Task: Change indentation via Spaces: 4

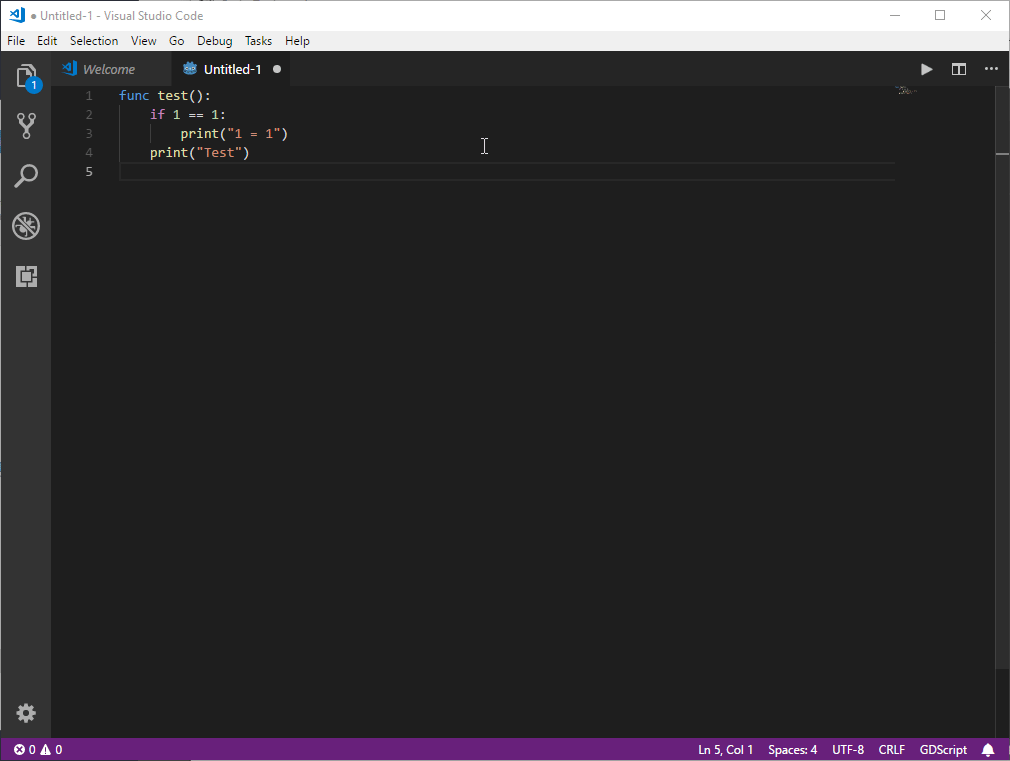Action: pos(792,749)
